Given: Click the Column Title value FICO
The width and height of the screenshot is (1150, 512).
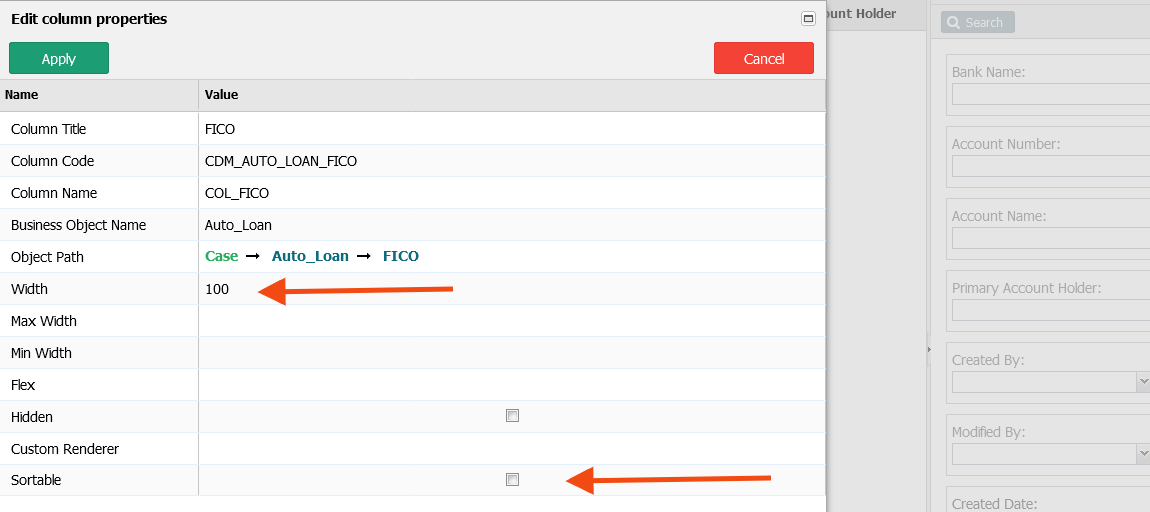Looking at the screenshot, I should click(219, 129).
